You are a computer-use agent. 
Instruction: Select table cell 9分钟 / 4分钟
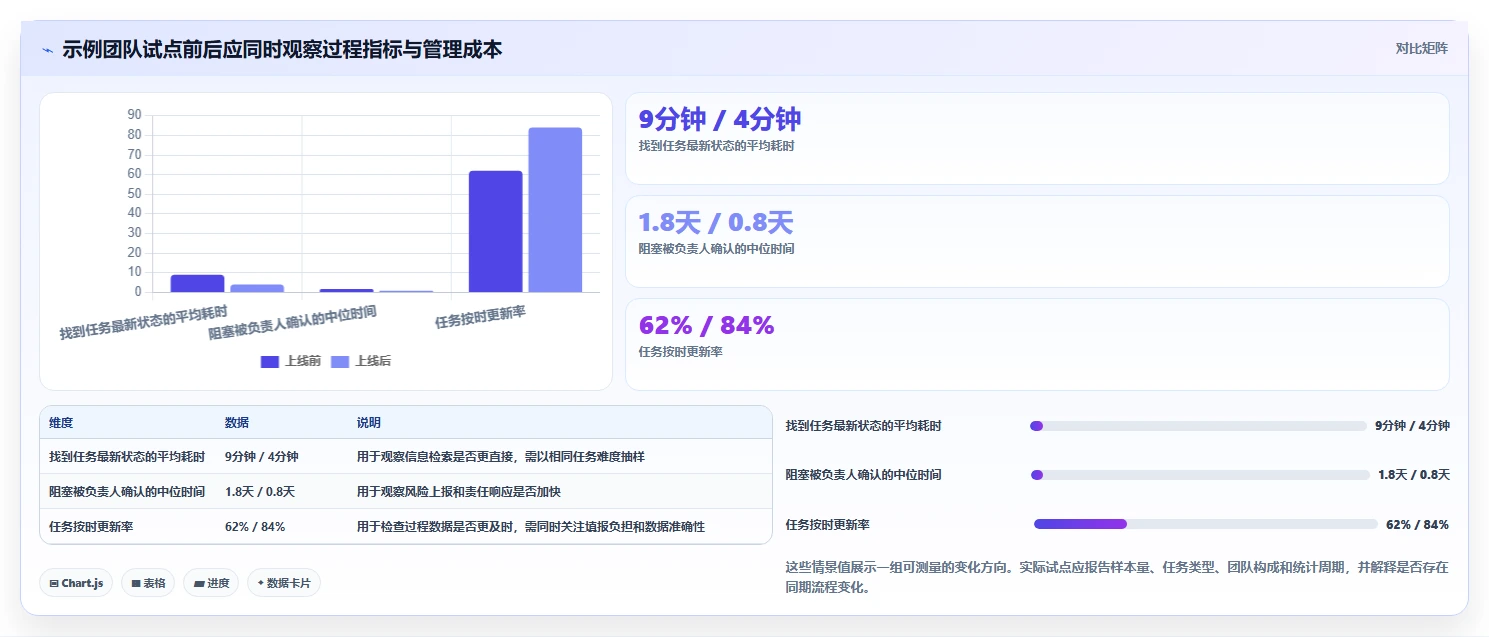(261, 456)
